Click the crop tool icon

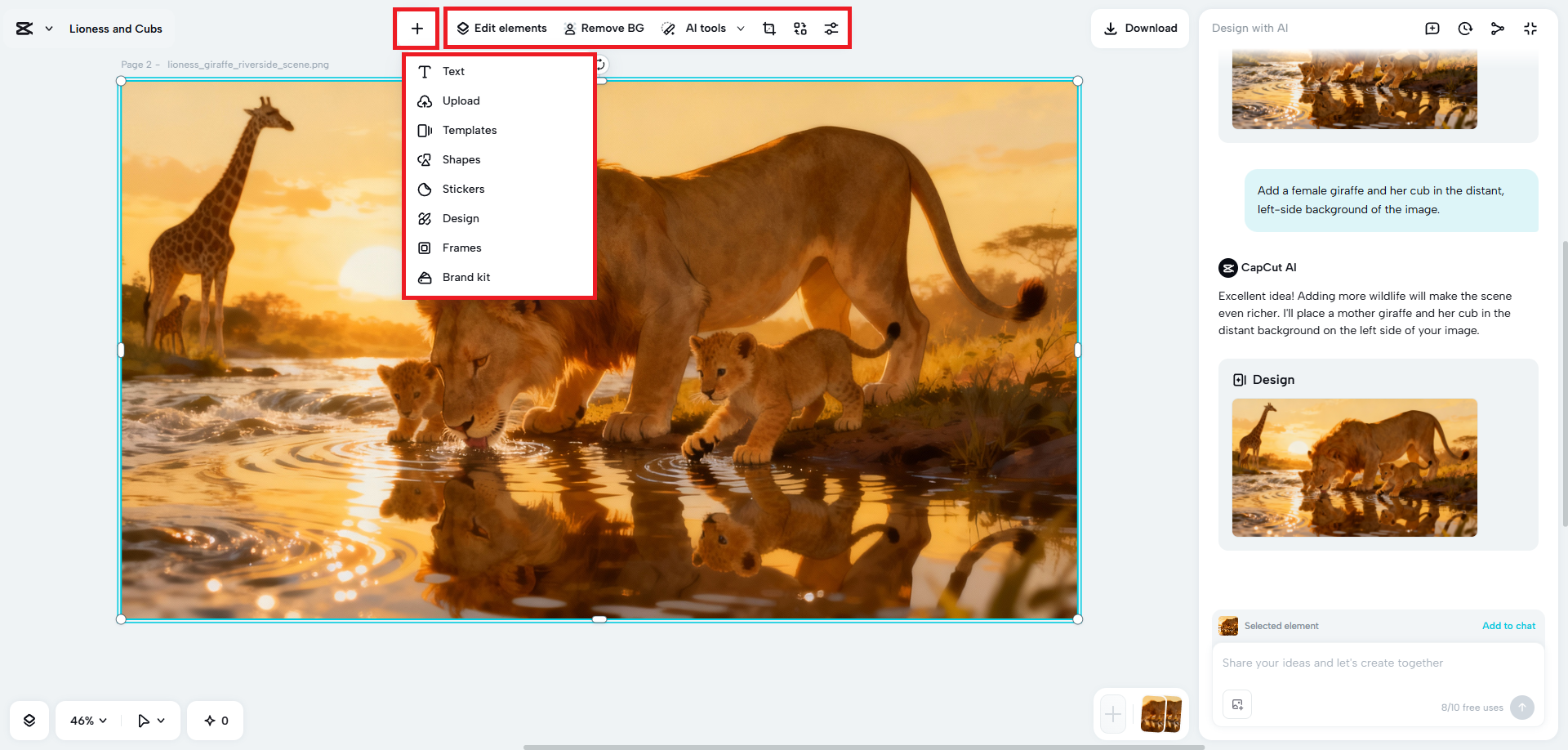coord(768,29)
